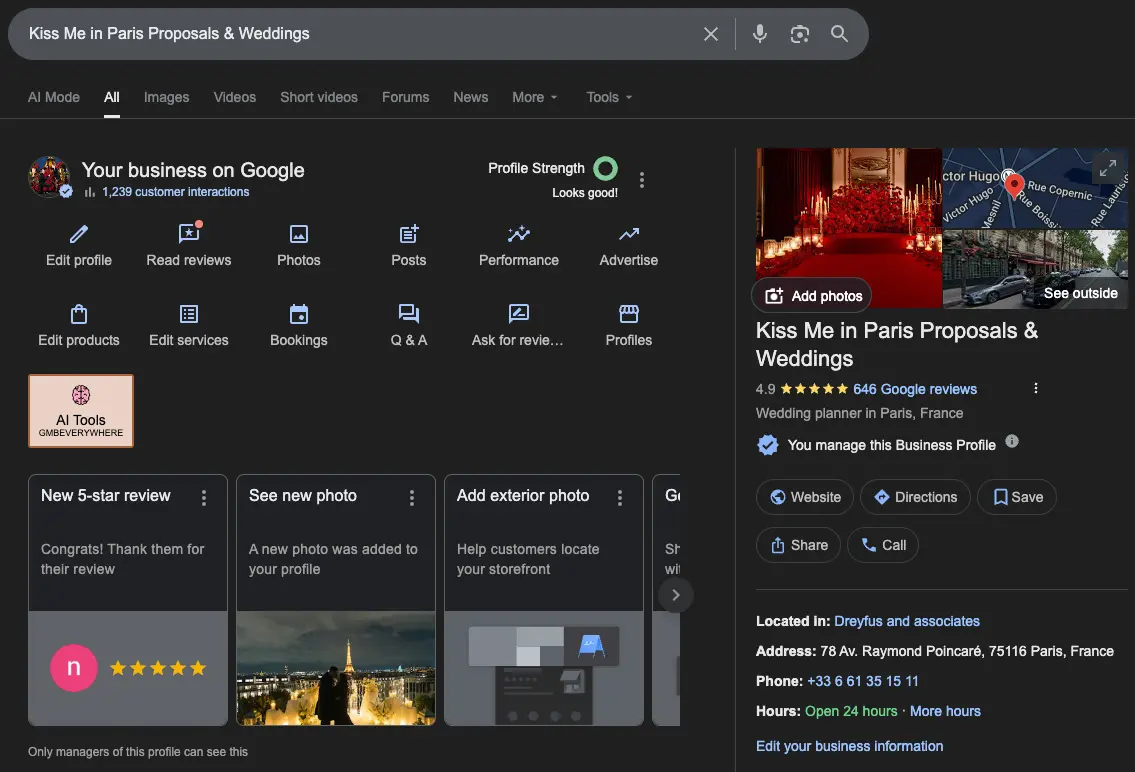This screenshot has height=772, width=1135.
Task: Check the Profile Strength progress ring
Action: click(x=604, y=168)
